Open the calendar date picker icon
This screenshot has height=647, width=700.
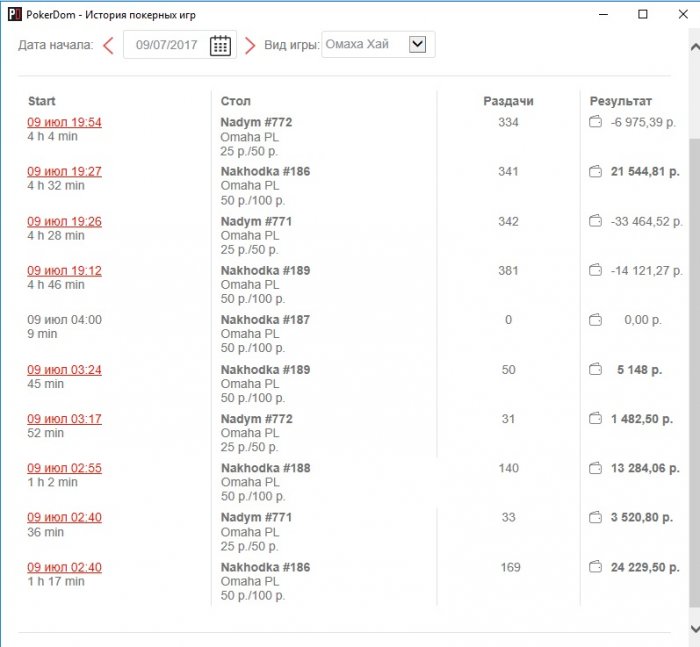pos(220,45)
